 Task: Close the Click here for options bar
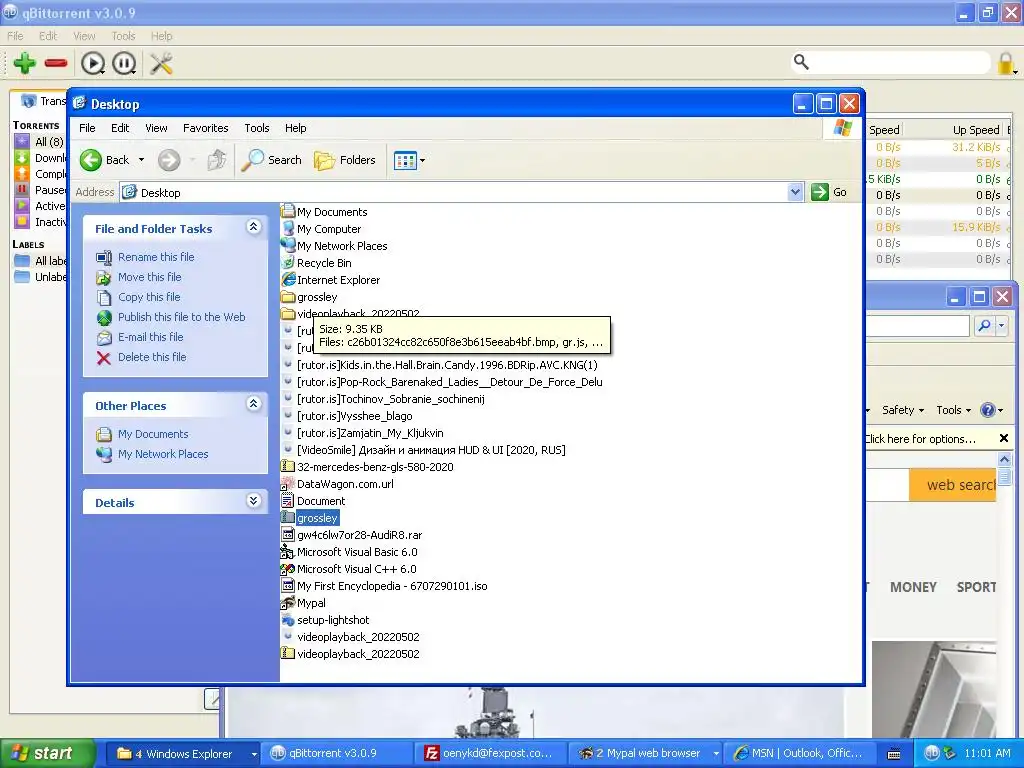click(1004, 438)
